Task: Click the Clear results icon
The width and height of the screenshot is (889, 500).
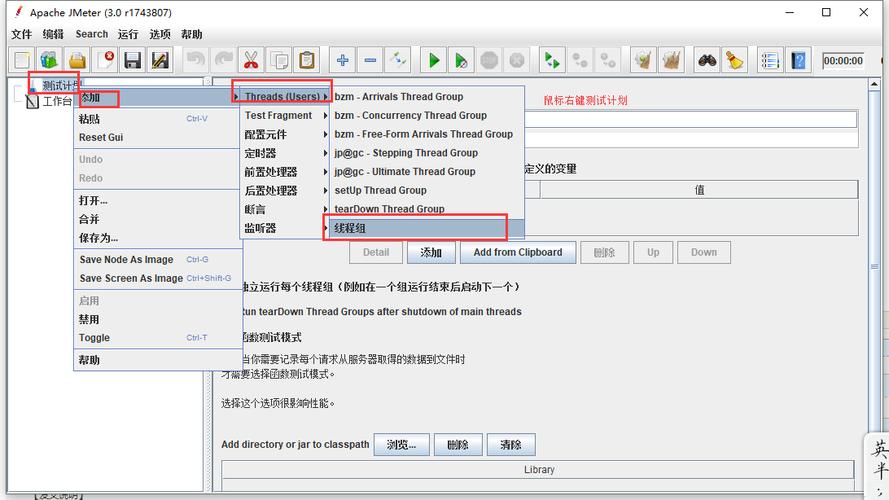Action: coord(643,60)
